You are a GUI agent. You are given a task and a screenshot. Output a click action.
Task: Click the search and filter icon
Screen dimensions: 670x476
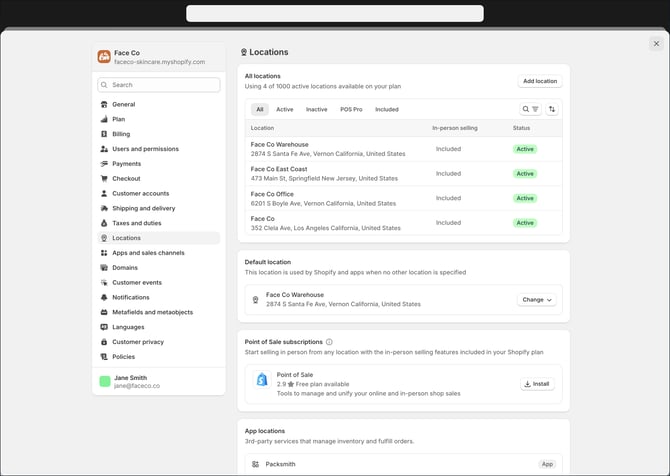530,109
